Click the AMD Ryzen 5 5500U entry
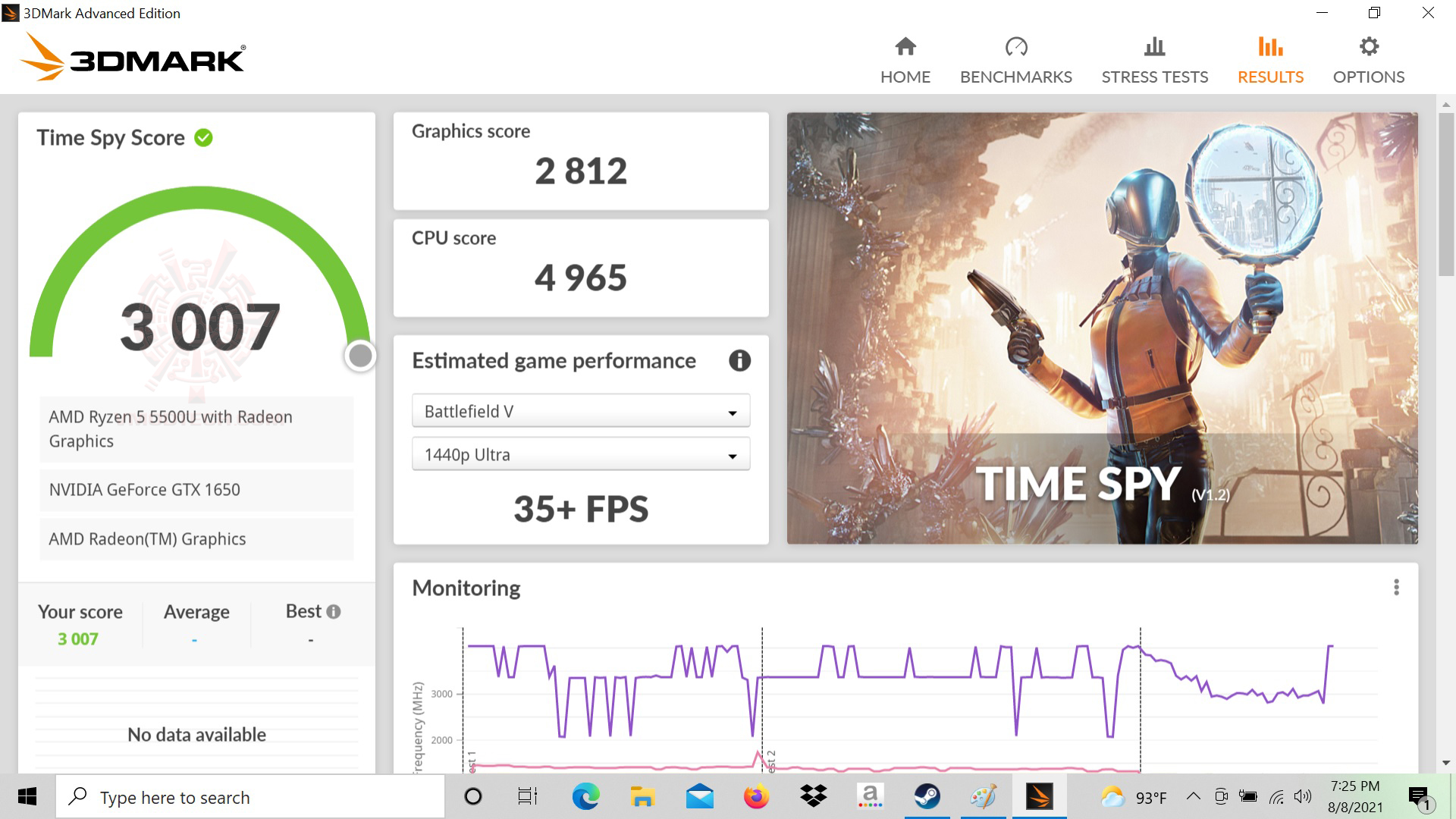Screen dimensions: 1456x819 tap(196, 429)
